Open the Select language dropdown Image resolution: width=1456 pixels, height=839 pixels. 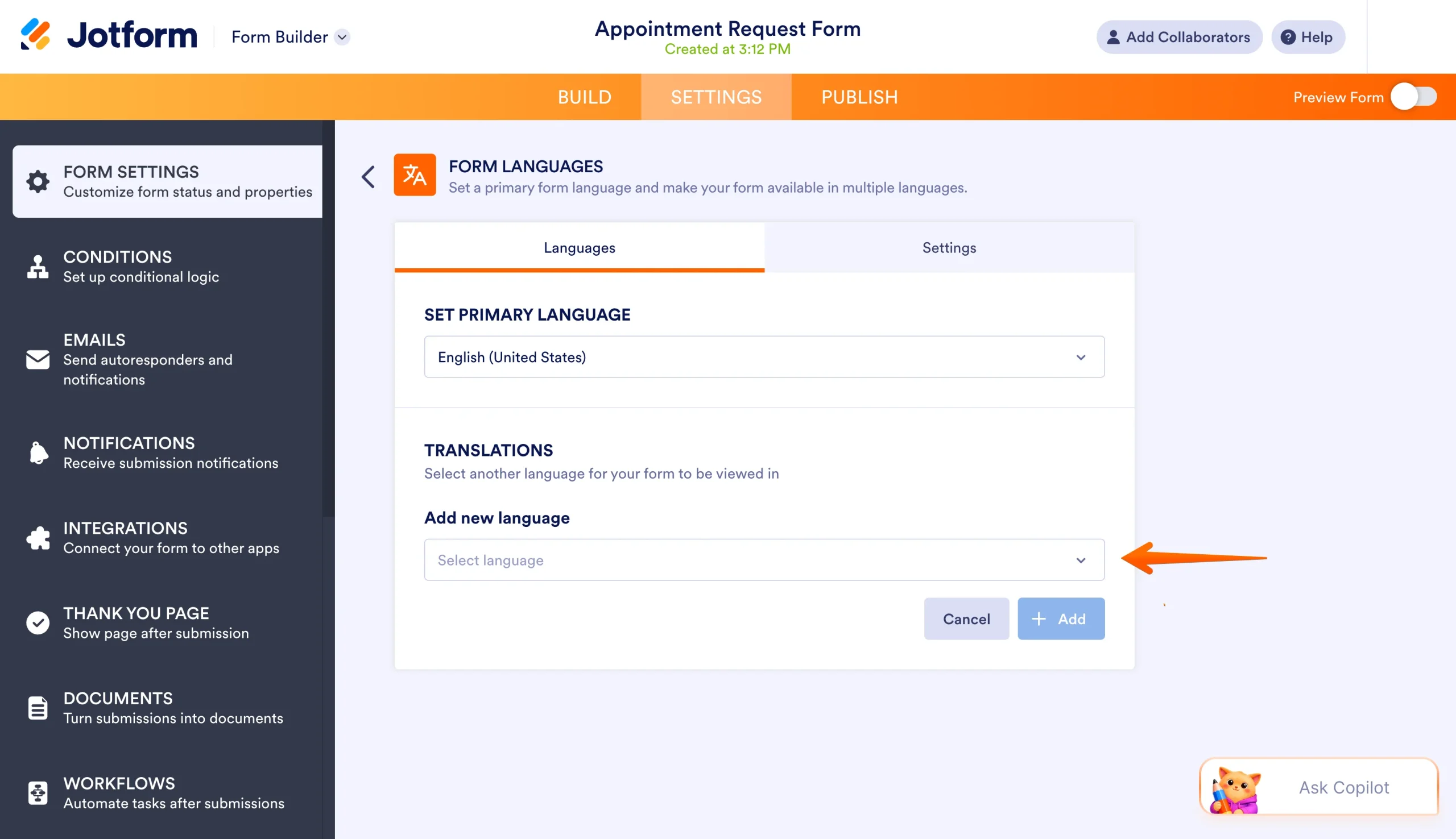[x=764, y=559]
